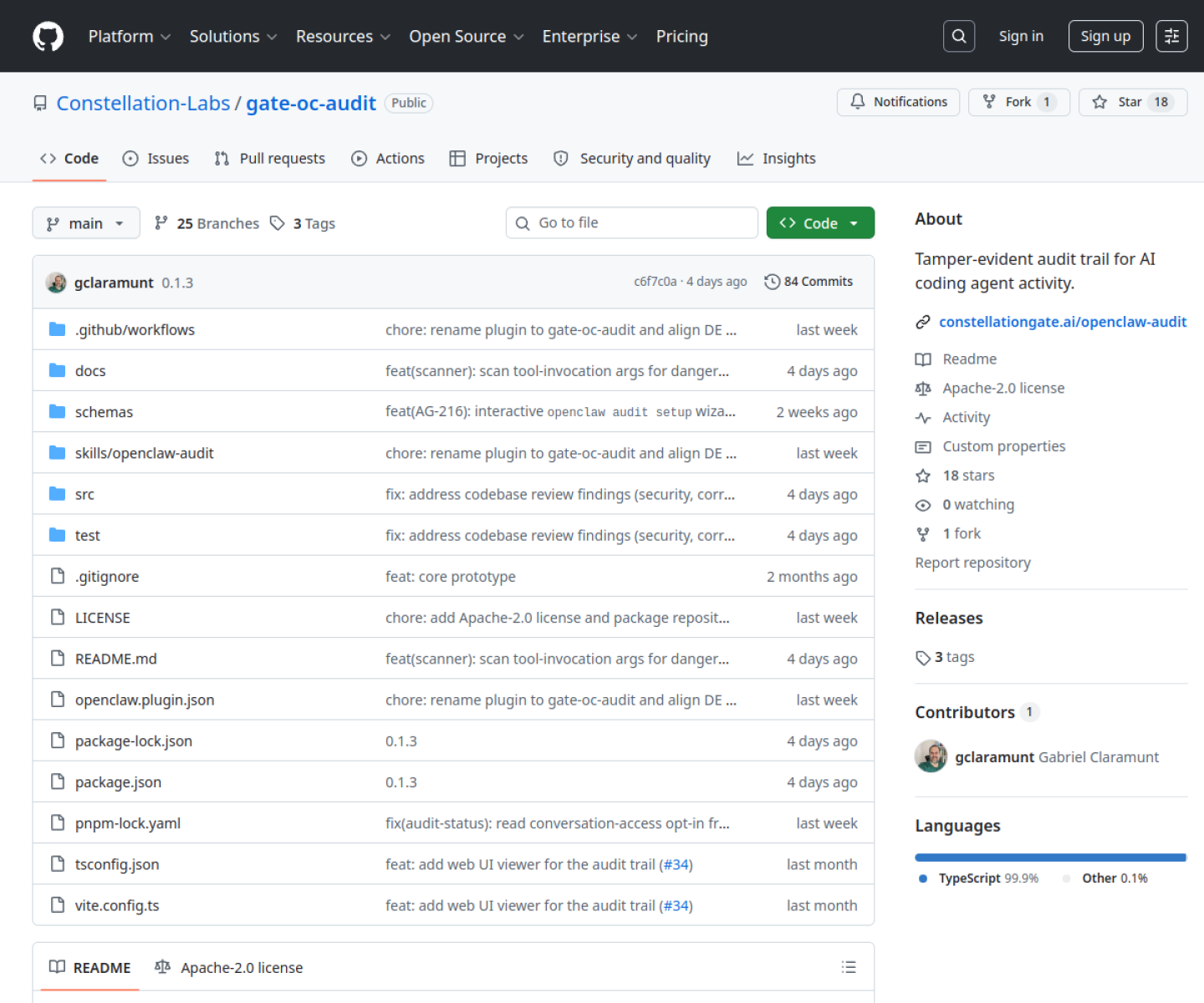This screenshot has width=1204, height=1003.
Task: Open the skills/openclaw-audit folder
Action: point(144,453)
